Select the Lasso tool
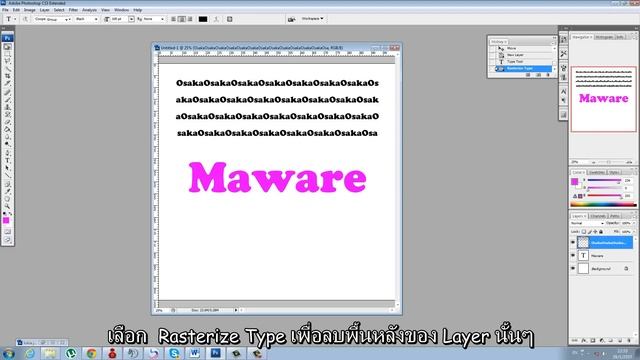Viewport: 640px width, 360px height. point(7,61)
